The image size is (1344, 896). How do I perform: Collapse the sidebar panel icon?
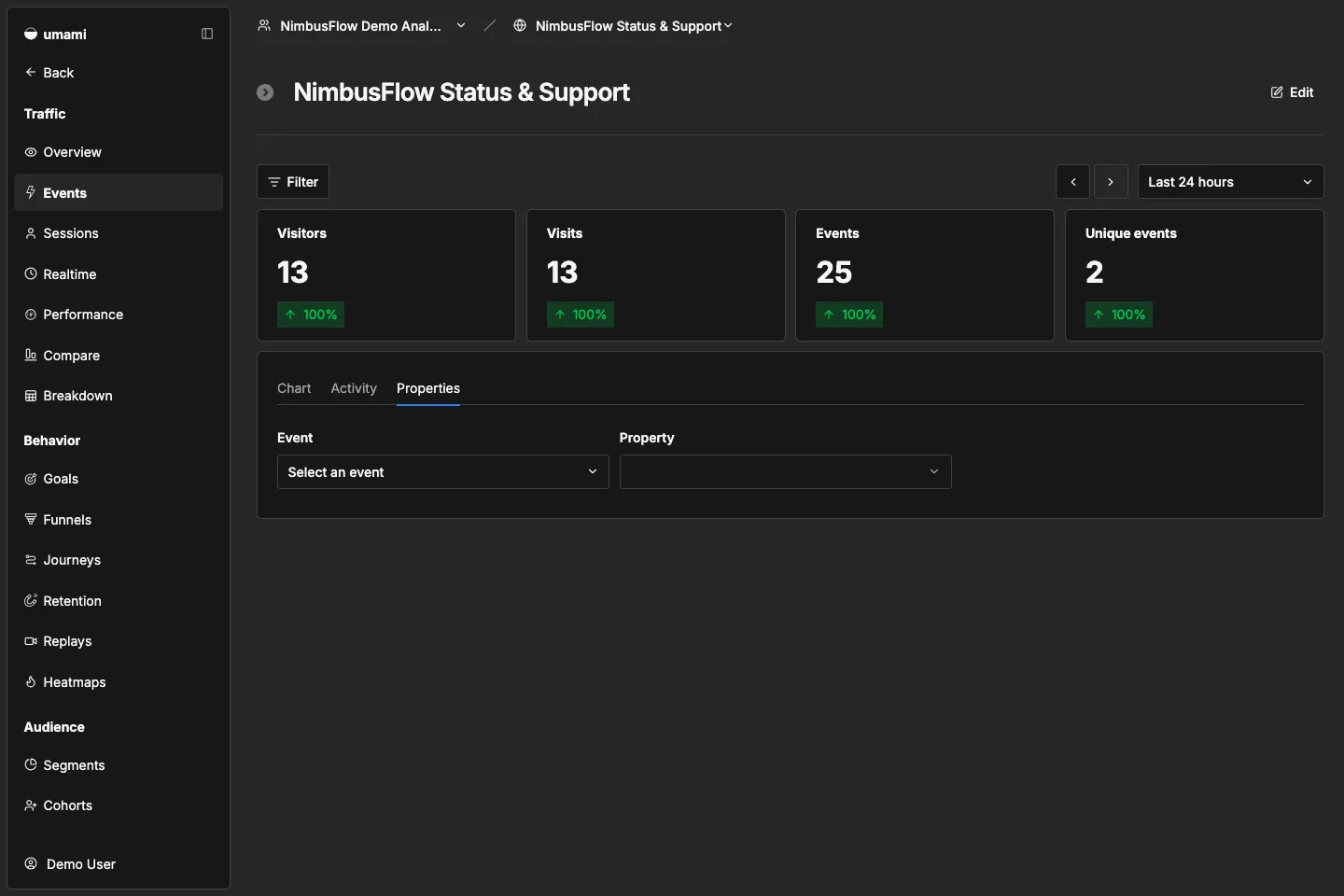click(207, 34)
